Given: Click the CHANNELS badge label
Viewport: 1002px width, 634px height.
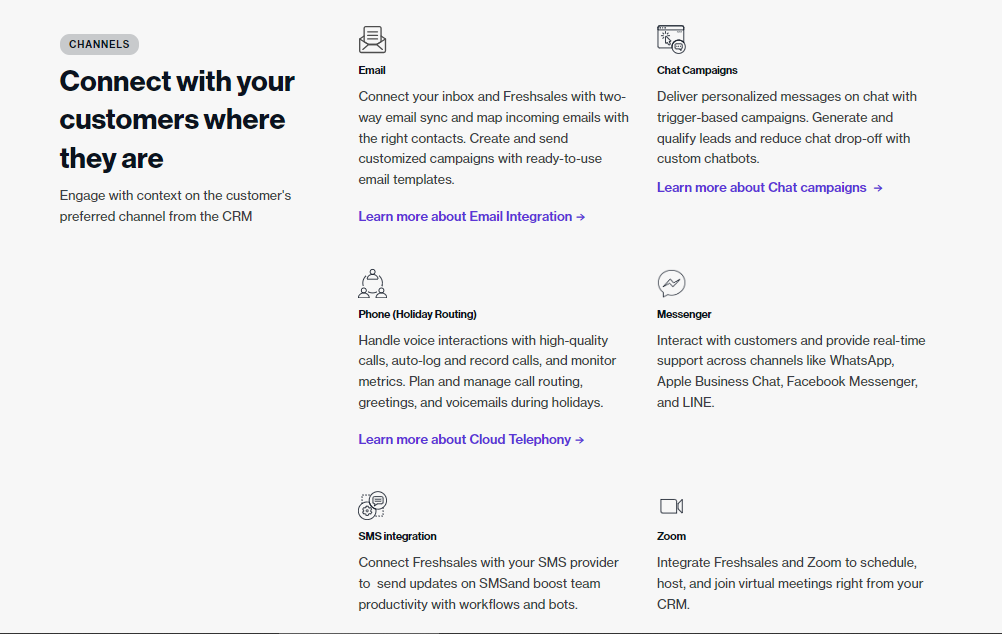Looking at the screenshot, I should (x=99, y=44).
